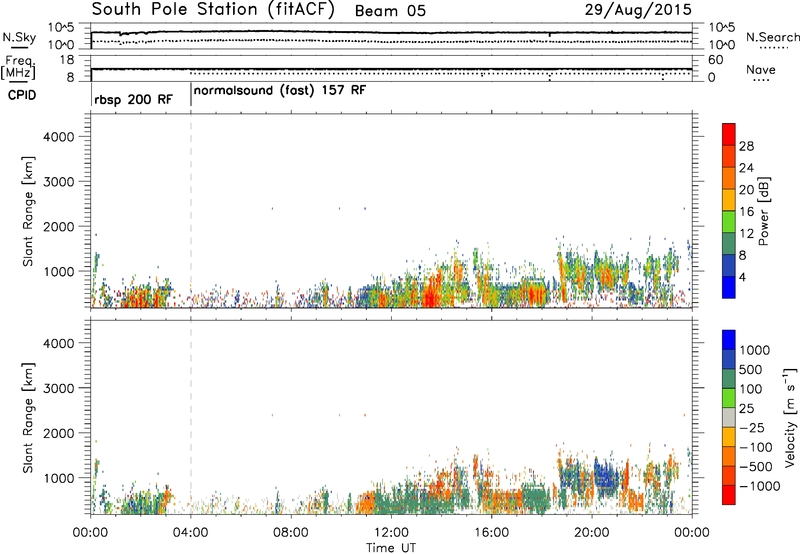Pick the red bottom segment of Velocity colorbar
Viewport: 800px width, 554px height.
click(x=729, y=495)
